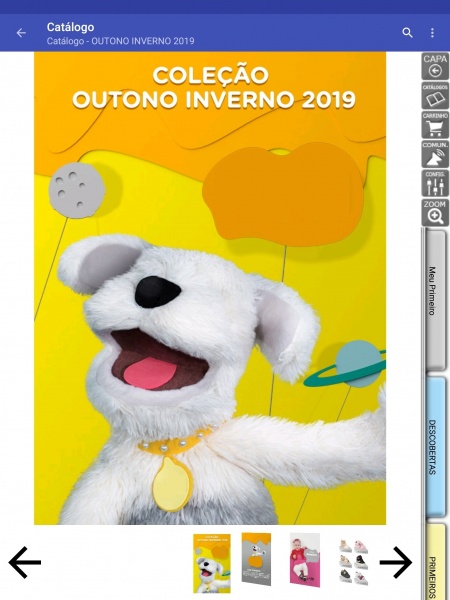
Task: Select the PRIMEIROS side tab
Action: (x=434, y=562)
